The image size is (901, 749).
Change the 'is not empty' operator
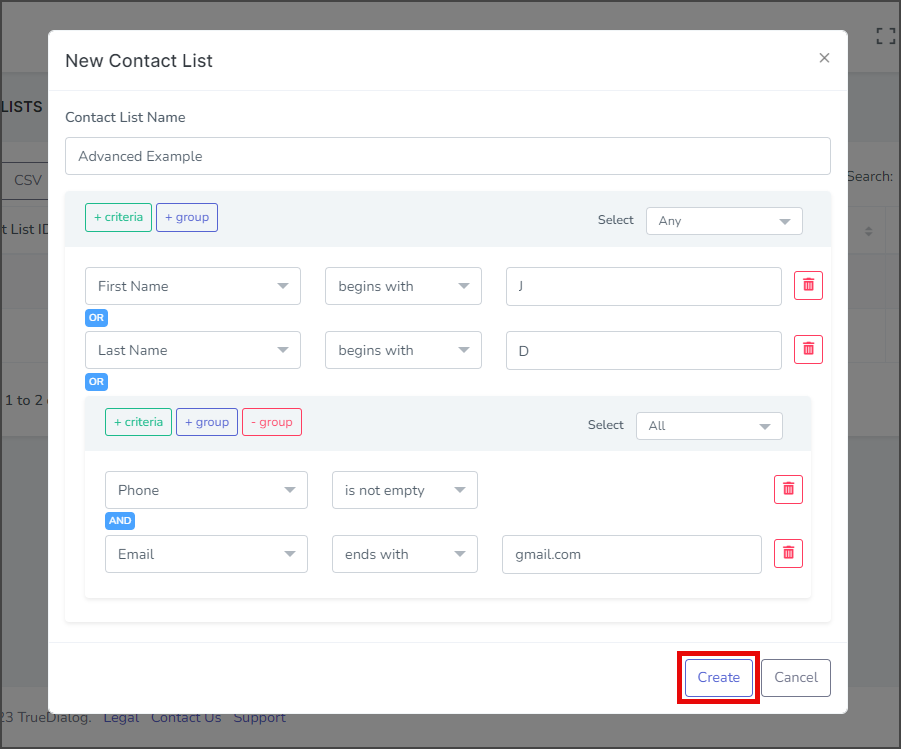point(405,490)
